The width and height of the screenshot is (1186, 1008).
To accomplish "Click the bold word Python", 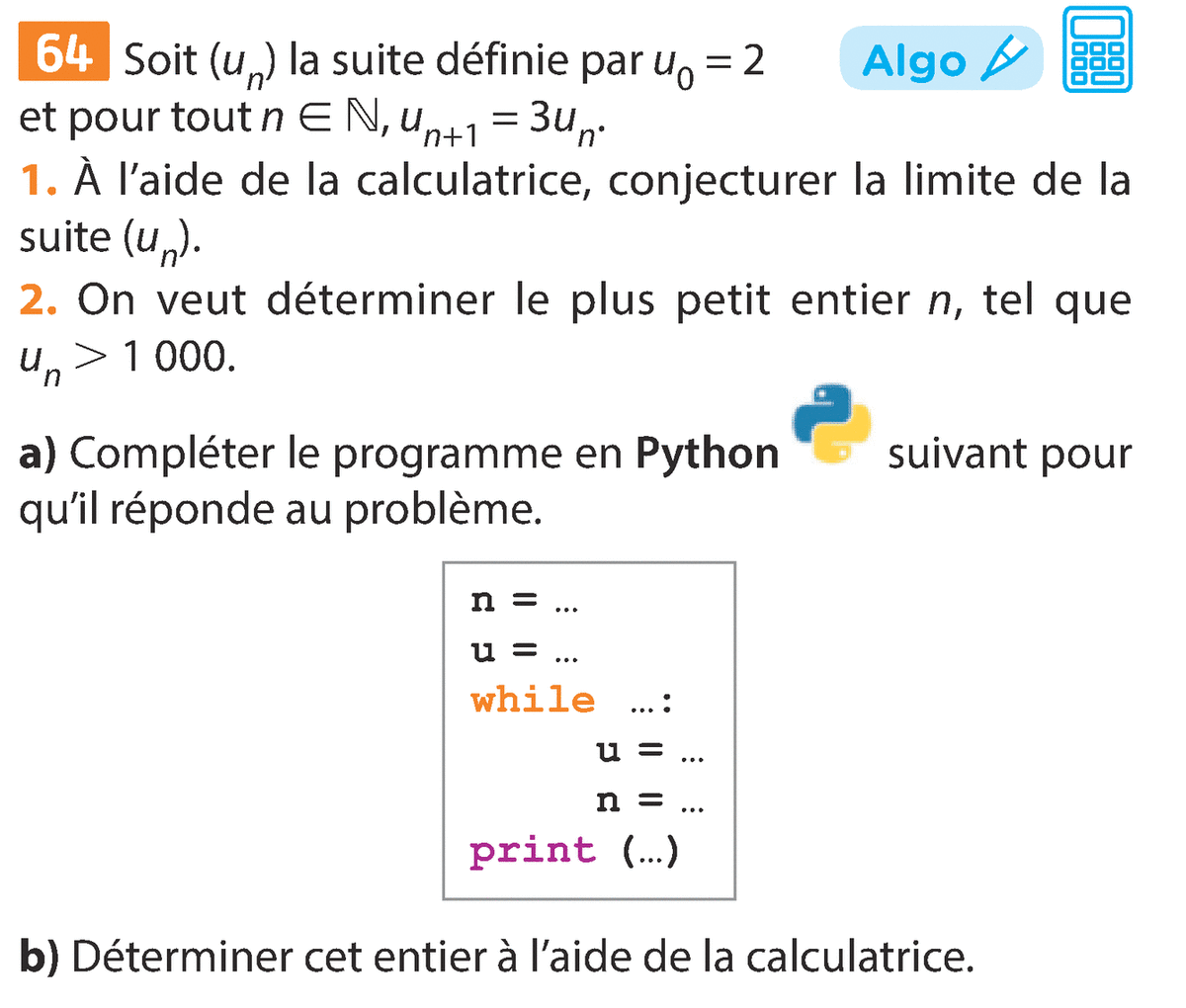I will coord(708,454).
